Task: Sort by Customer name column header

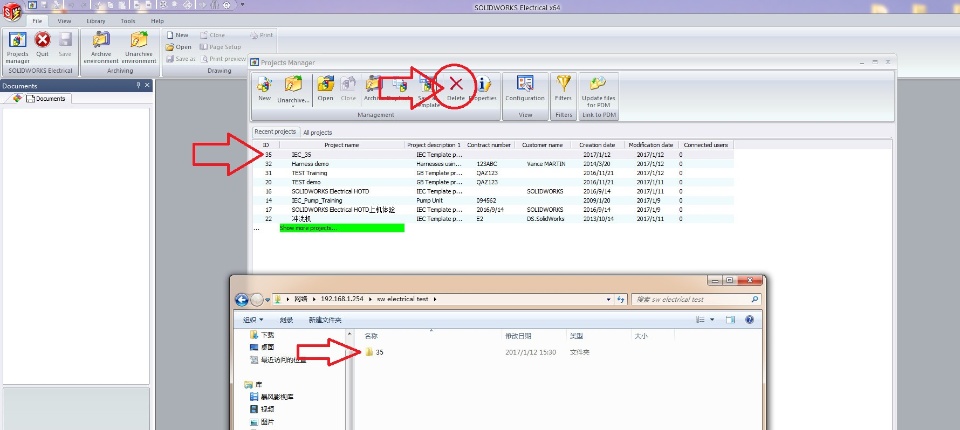Action: [x=542, y=145]
